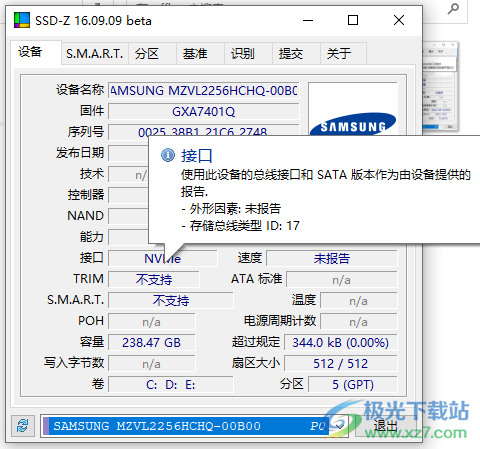Image resolution: width=480 pixels, height=449 pixels.
Task: Click the 电源周期计数 n/a field
Action: tap(359, 321)
